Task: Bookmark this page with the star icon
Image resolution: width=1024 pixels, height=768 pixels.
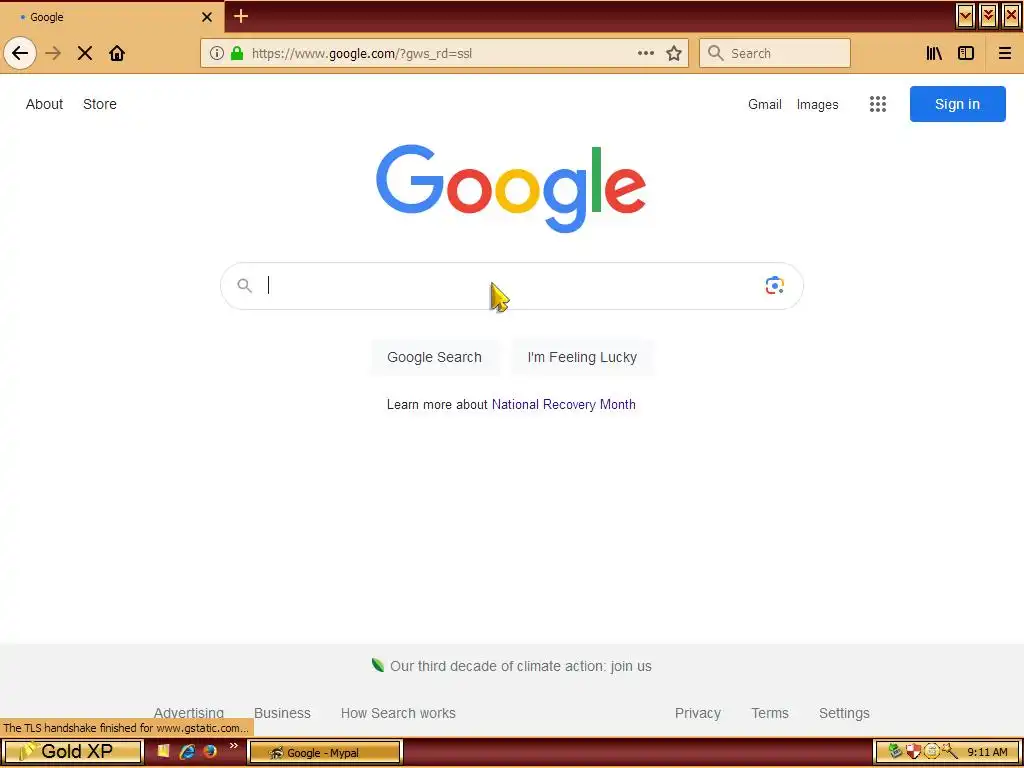Action: pos(674,54)
